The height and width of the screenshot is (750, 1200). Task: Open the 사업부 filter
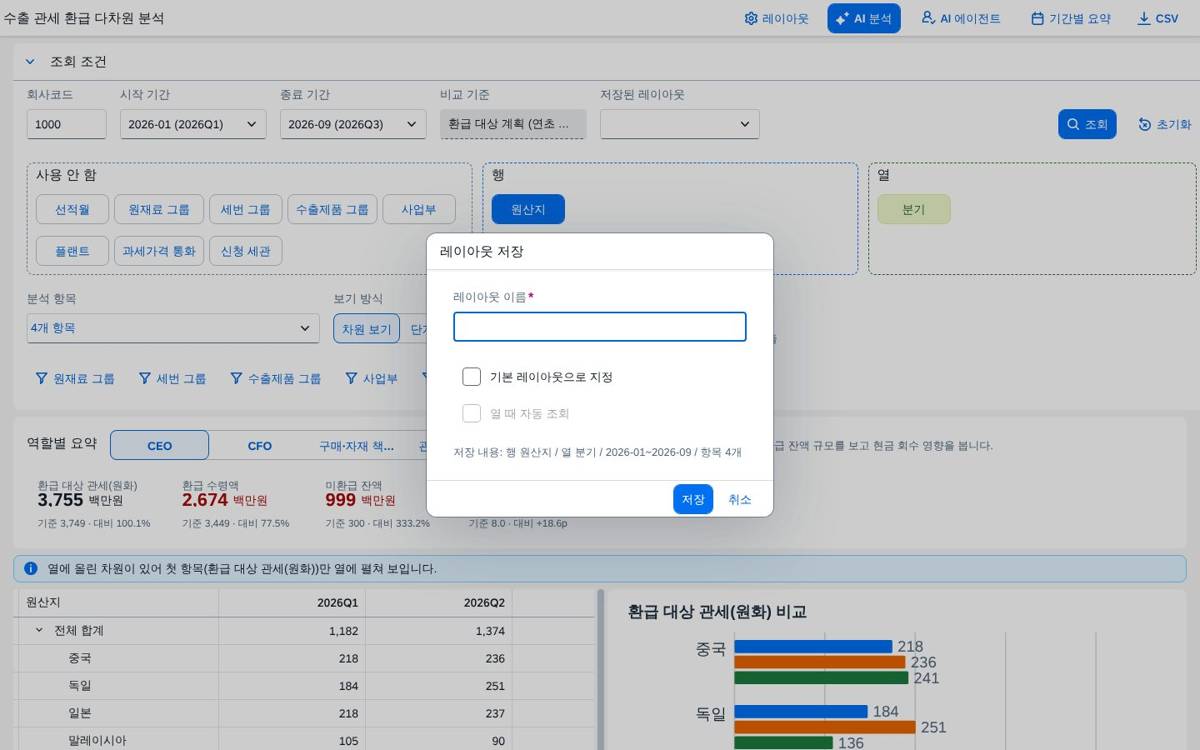[371, 378]
